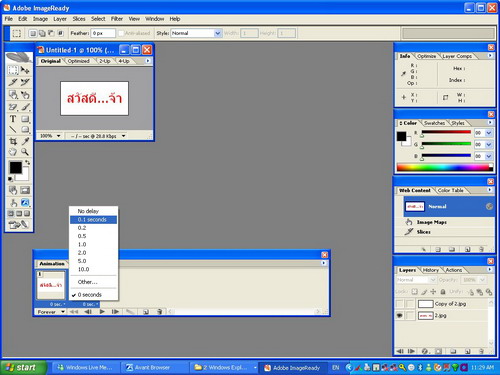
Task: Select the Rectangular Marquee tool
Action: click(x=13, y=70)
